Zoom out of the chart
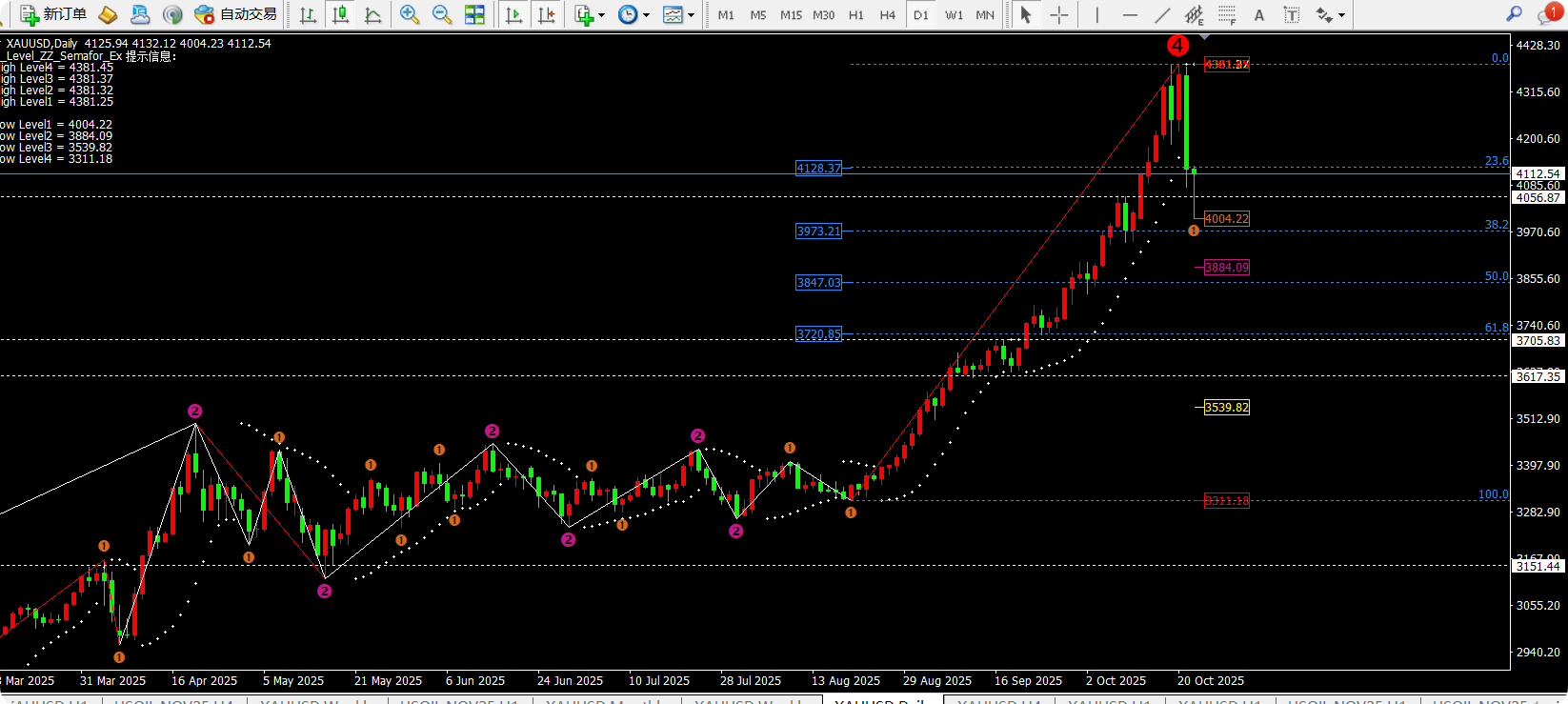 pyautogui.click(x=442, y=15)
